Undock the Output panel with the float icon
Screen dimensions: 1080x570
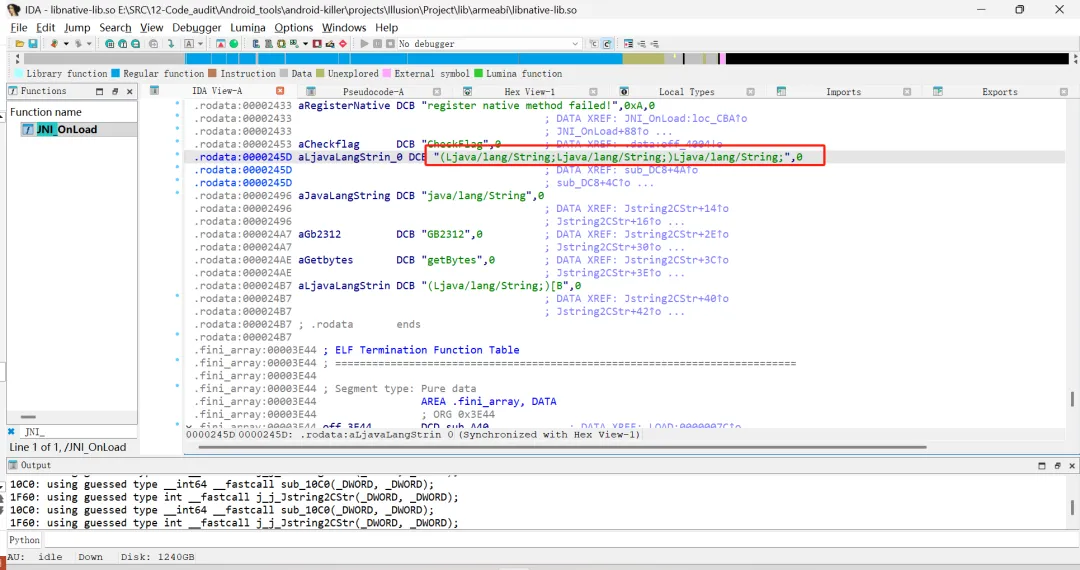[x=1057, y=465]
